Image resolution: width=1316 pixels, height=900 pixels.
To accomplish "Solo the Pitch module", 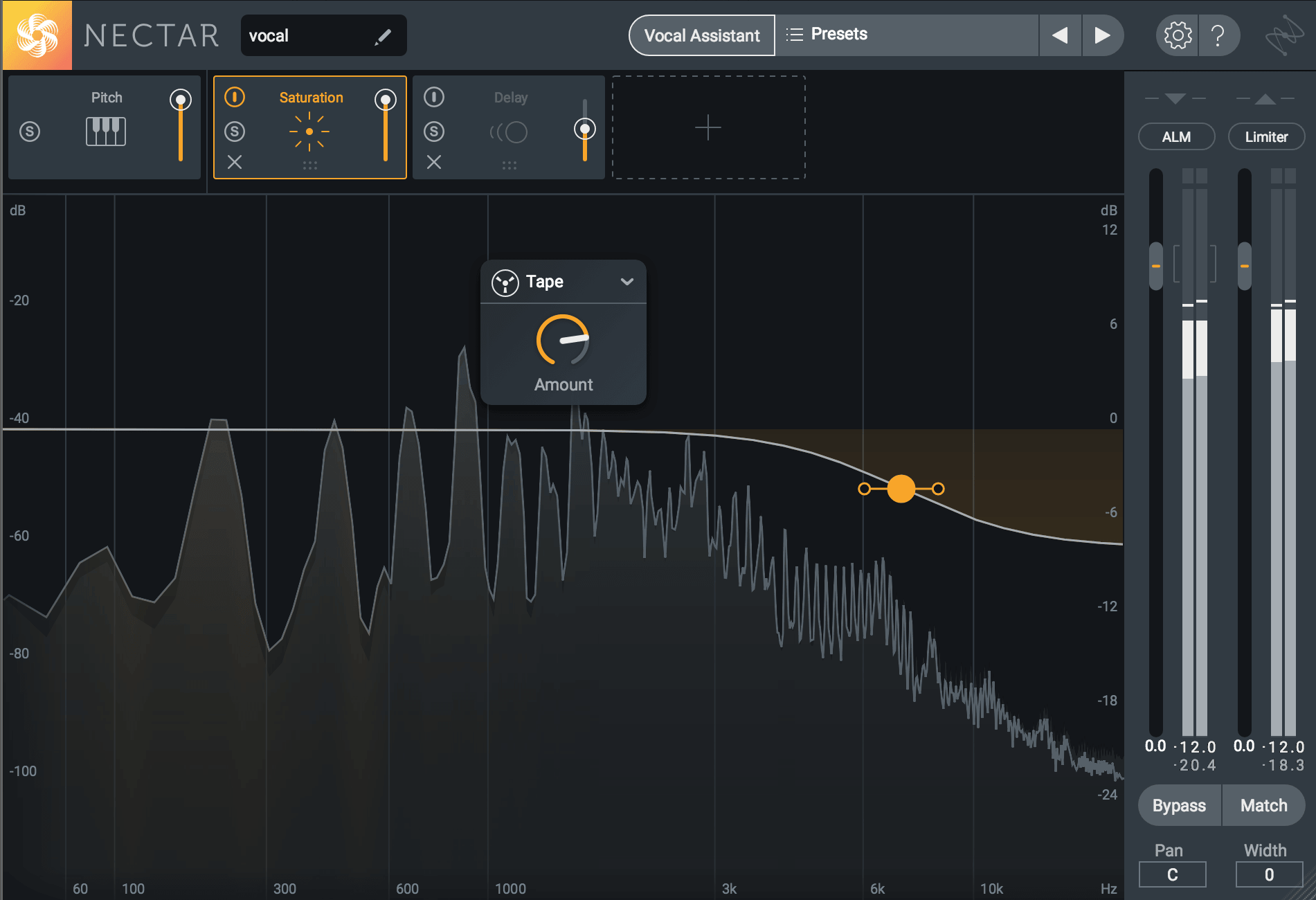I will 30,131.
